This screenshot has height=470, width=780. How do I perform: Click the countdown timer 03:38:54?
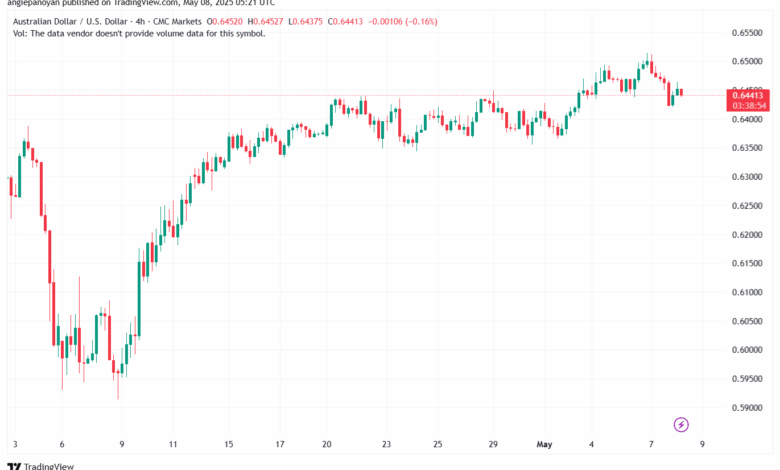pos(749,105)
